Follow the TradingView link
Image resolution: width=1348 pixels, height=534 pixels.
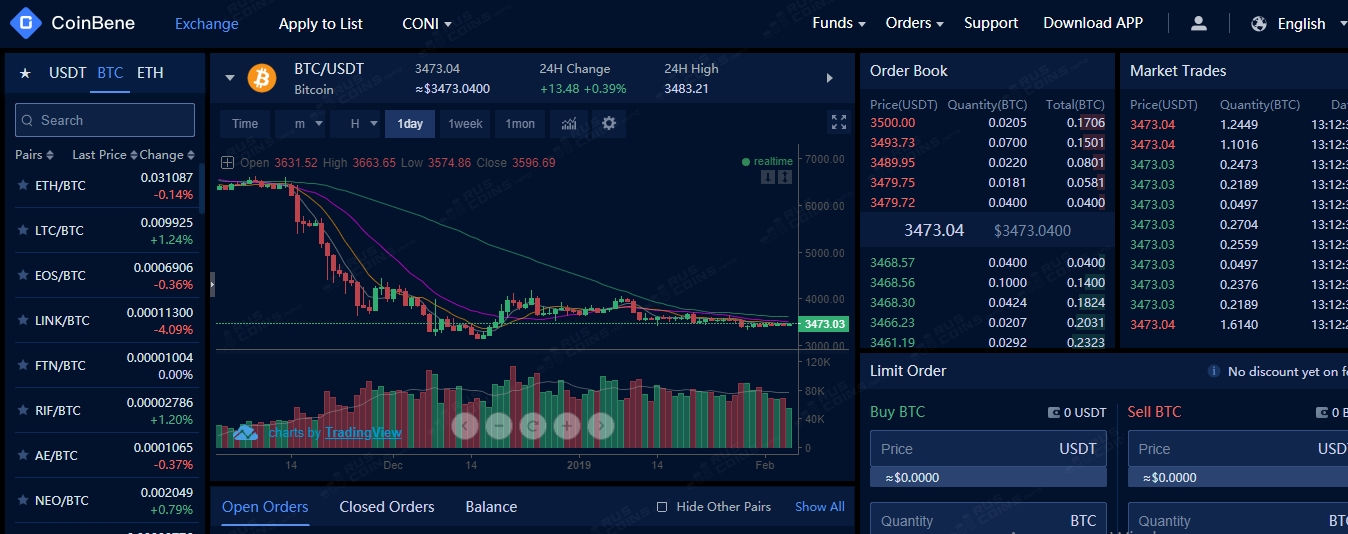(363, 433)
